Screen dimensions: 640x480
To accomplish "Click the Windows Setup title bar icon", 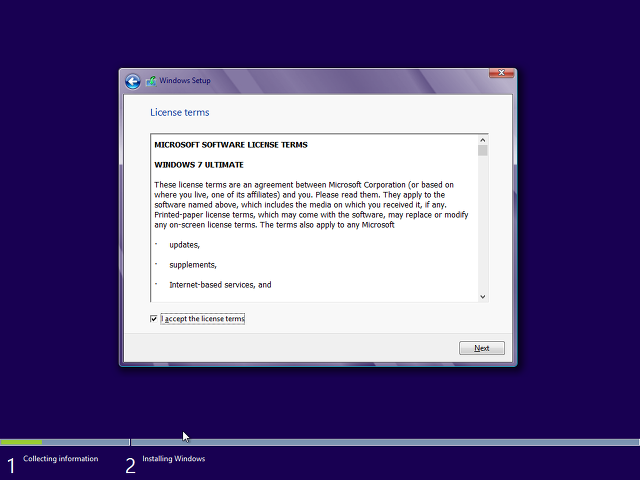I will coord(151,81).
